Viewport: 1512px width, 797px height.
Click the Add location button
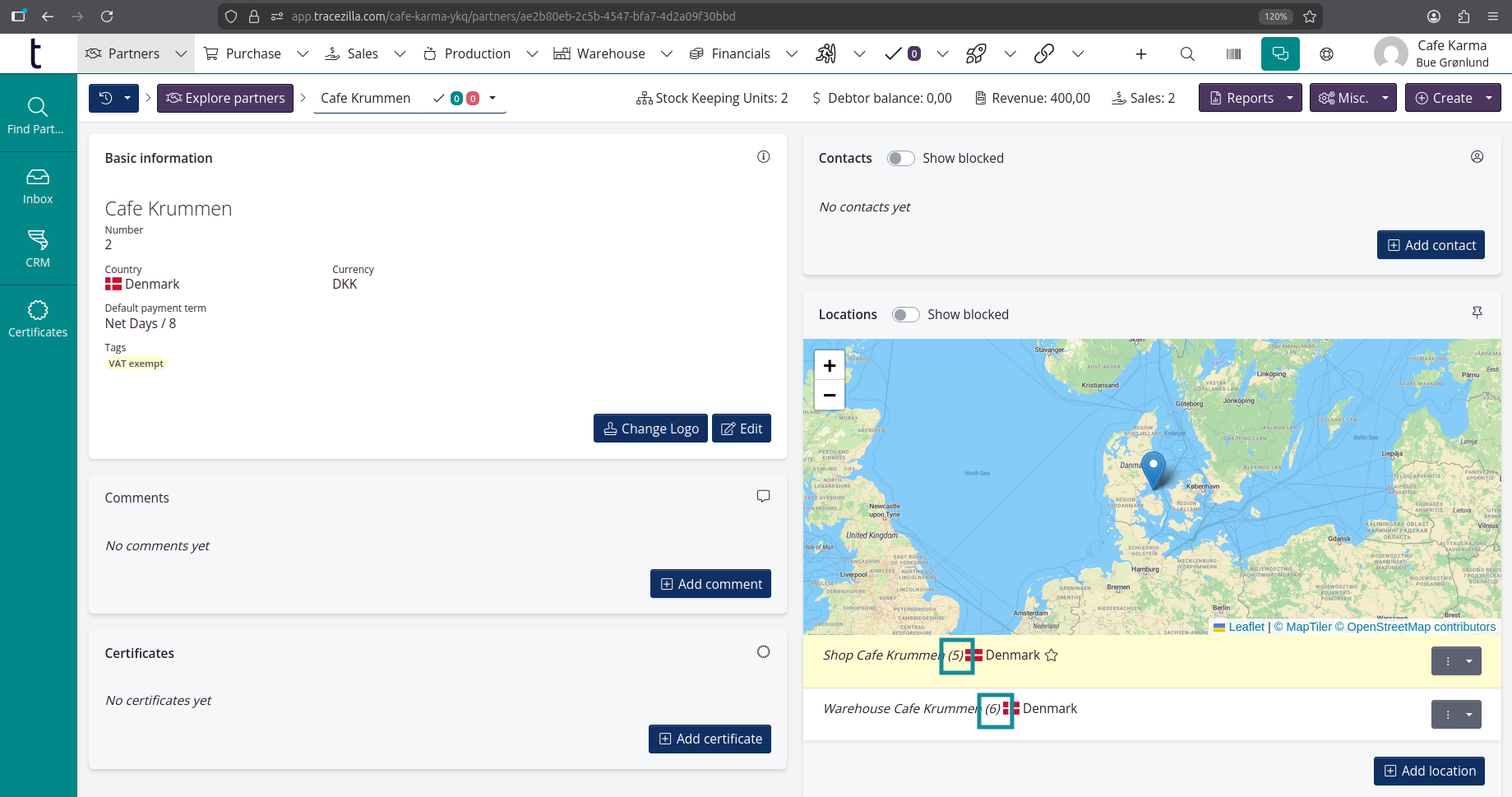(1429, 771)
